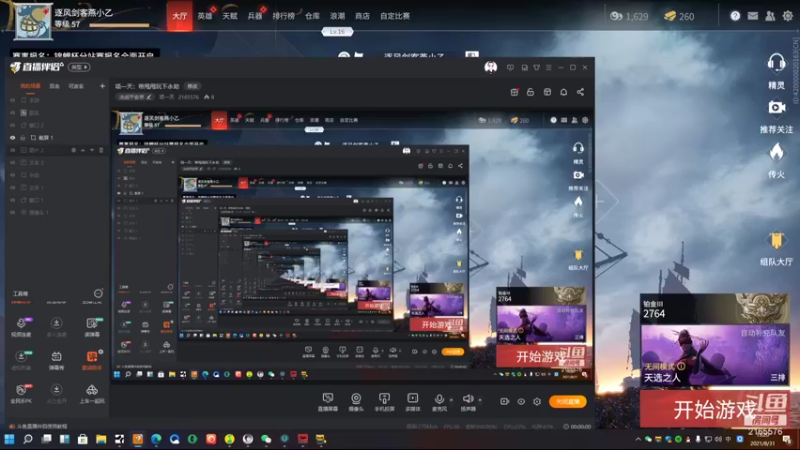800x450 pixels.
Task: Expand the speaker options arrow
Action: coord(480,399)
